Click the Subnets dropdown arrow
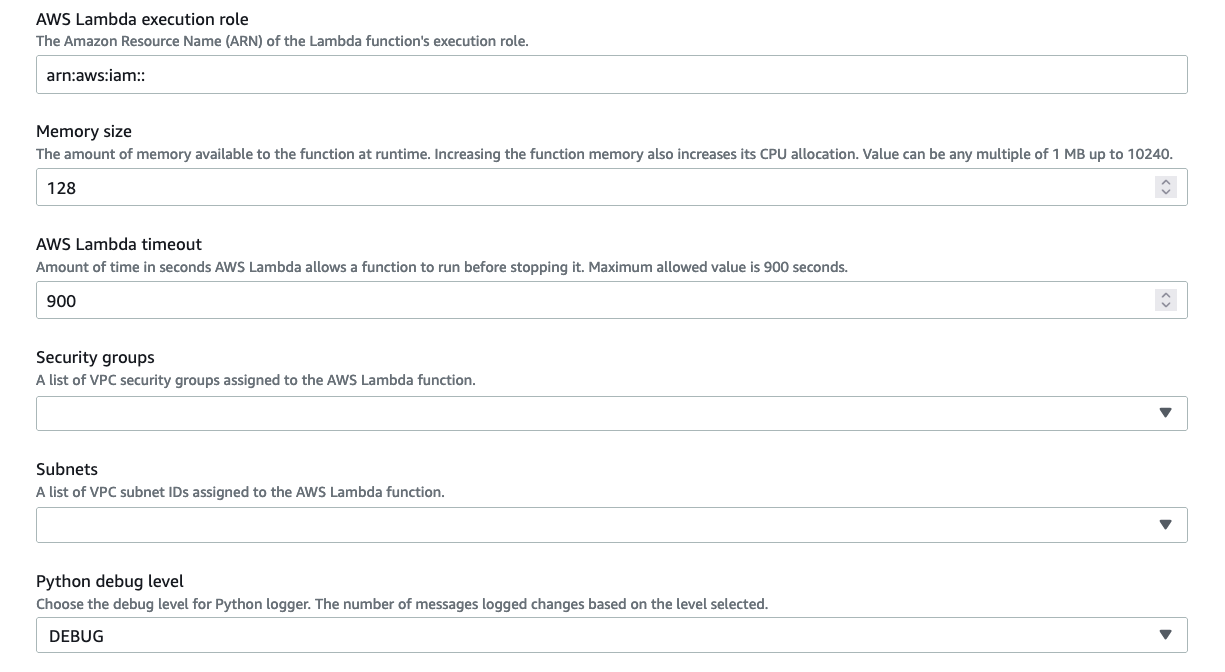This screenshot has height=672, width=1225. click(x=1164, y=524)
